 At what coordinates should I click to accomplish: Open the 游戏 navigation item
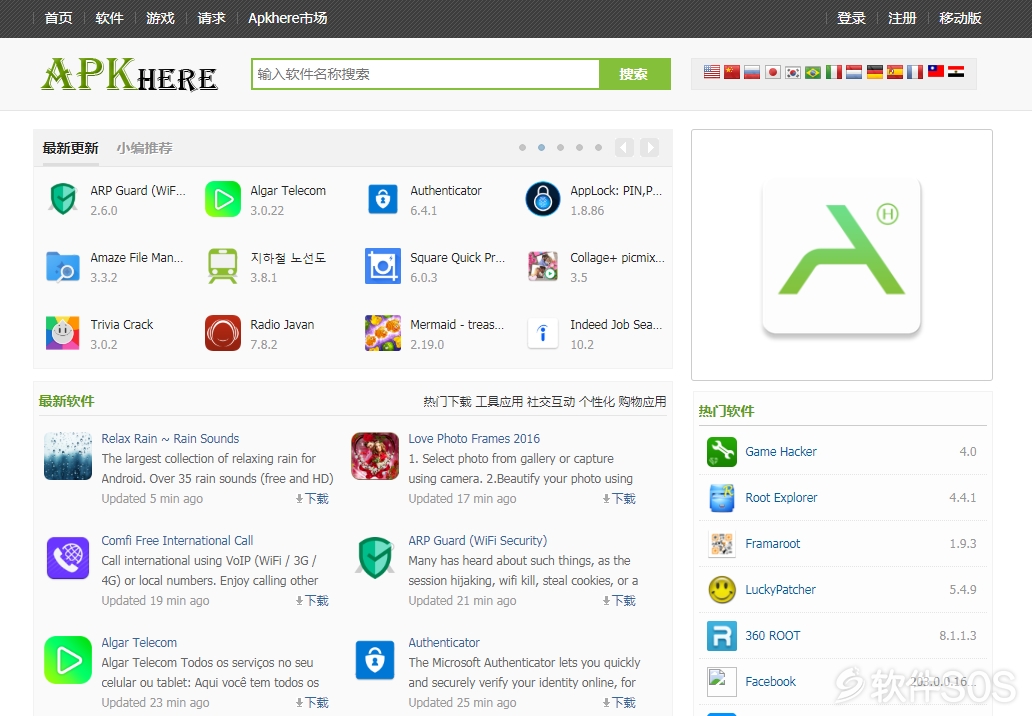(161, 18)
